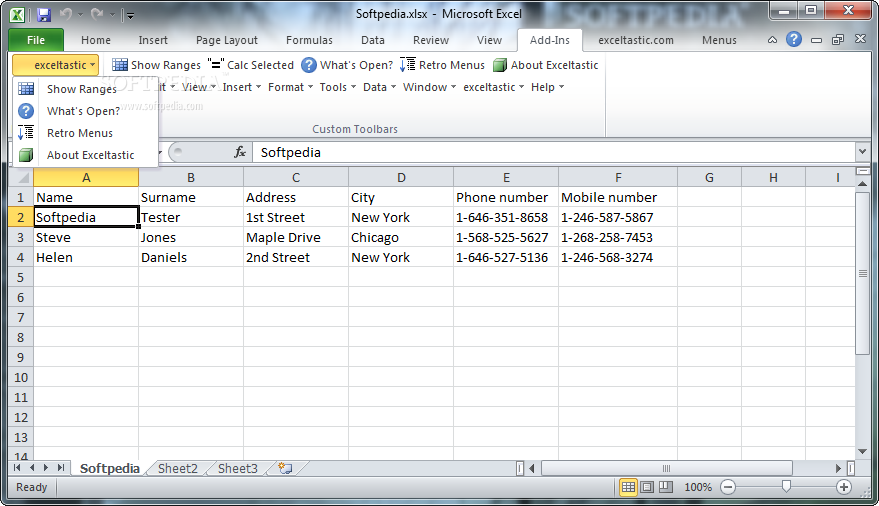The height and width of the screenshot is (506, 879).
Task: Open retro Data menu dropdown
Action: (380, 87)
